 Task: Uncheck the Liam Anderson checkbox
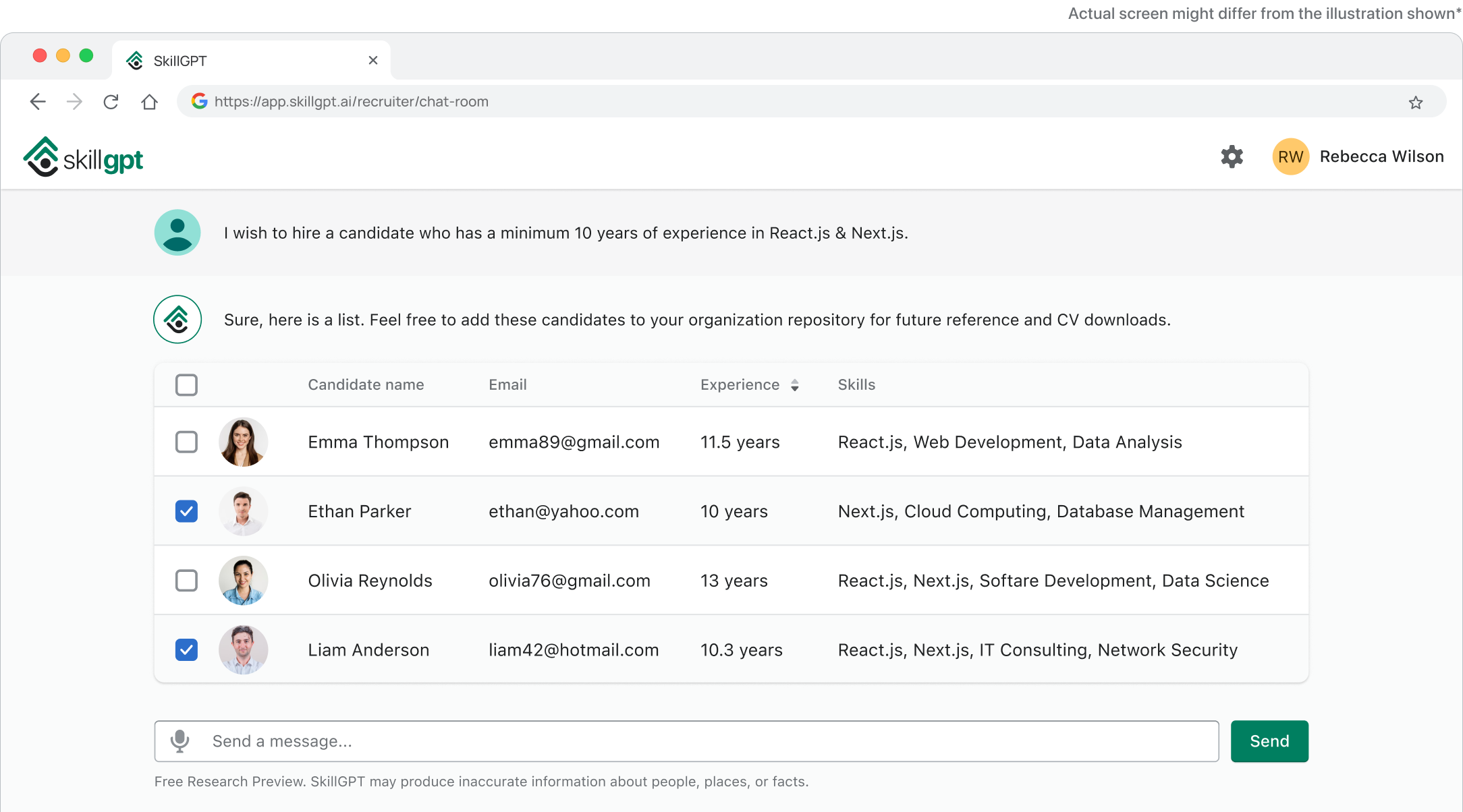click(186, 650)
